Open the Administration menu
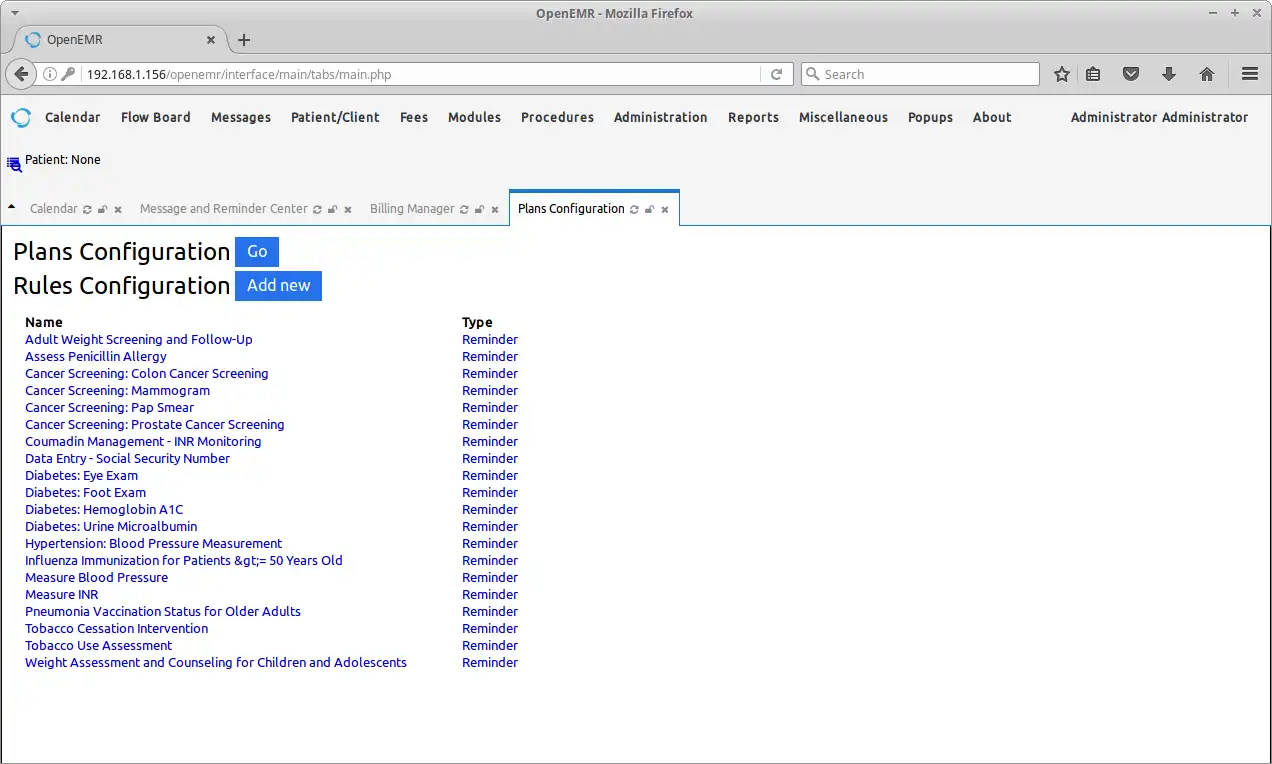This screenshot has height=764, width=1272. click(x=660, y=117)
